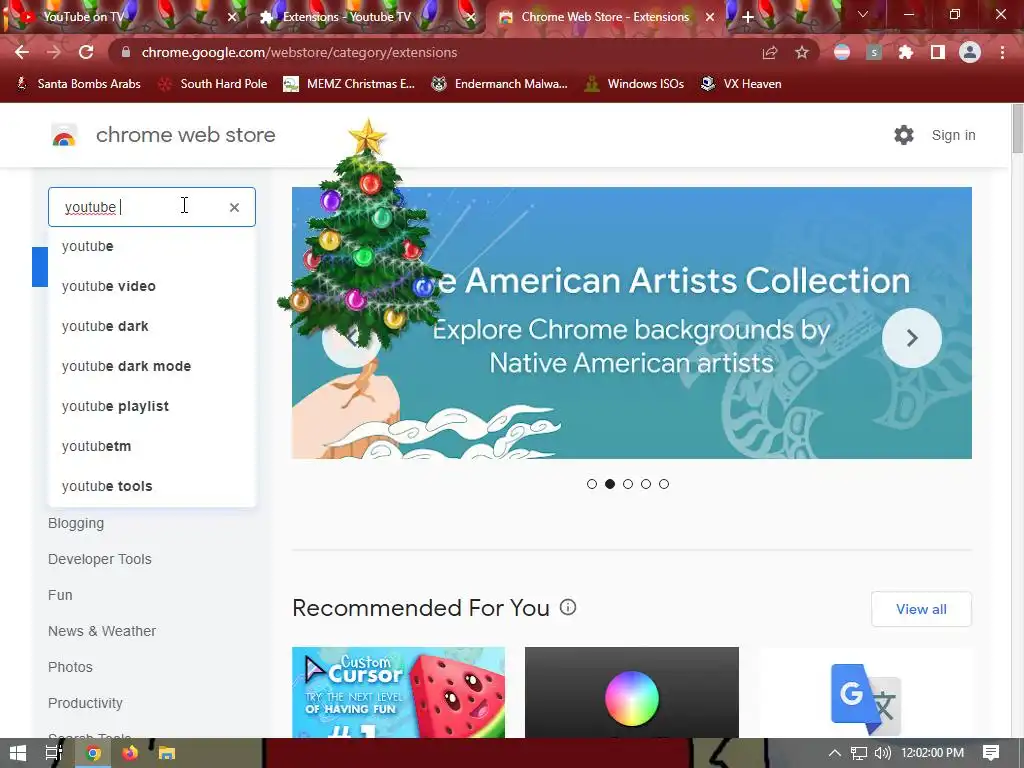The image size is (1024, 768).
Task: Open a new tab with plus button
Action: 748,17
